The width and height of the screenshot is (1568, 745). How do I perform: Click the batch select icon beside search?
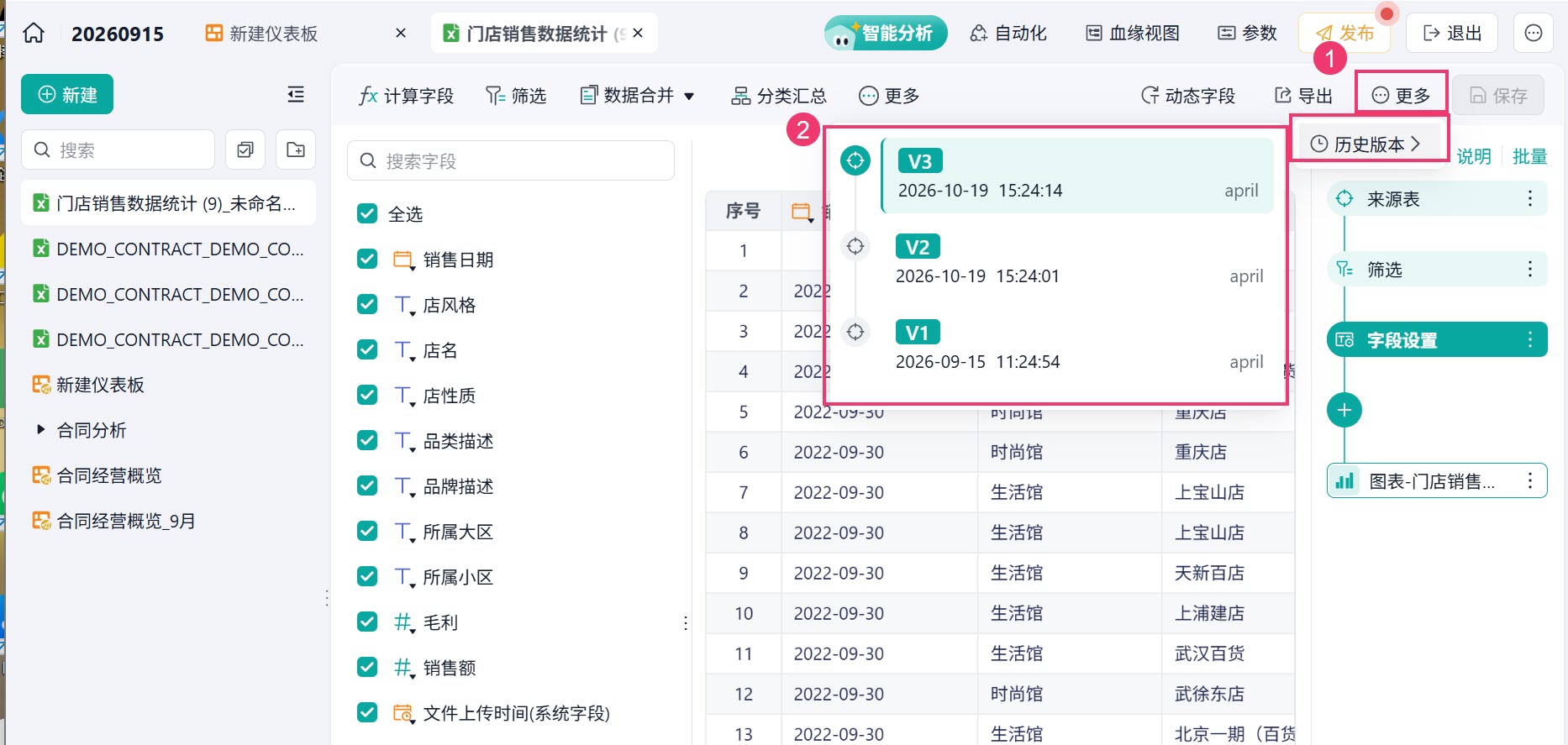click(x=245, y=150)
